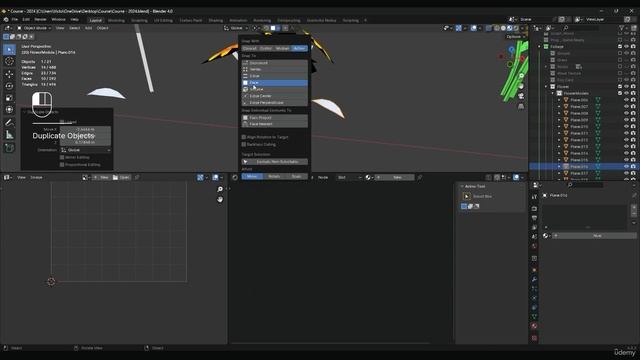Select the Plane.016 row in outliner
The width and height of the screenshot is (640, 360).
[584, 167]
